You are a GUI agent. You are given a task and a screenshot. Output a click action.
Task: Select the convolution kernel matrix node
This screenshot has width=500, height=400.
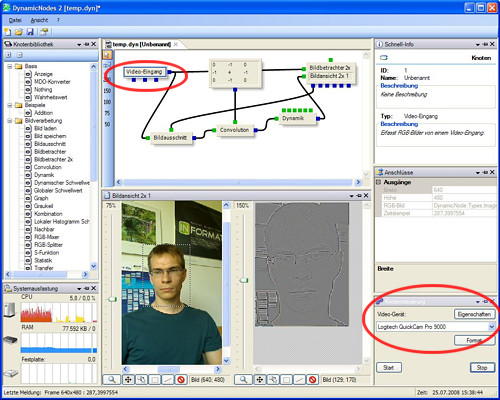click(235, 73)
